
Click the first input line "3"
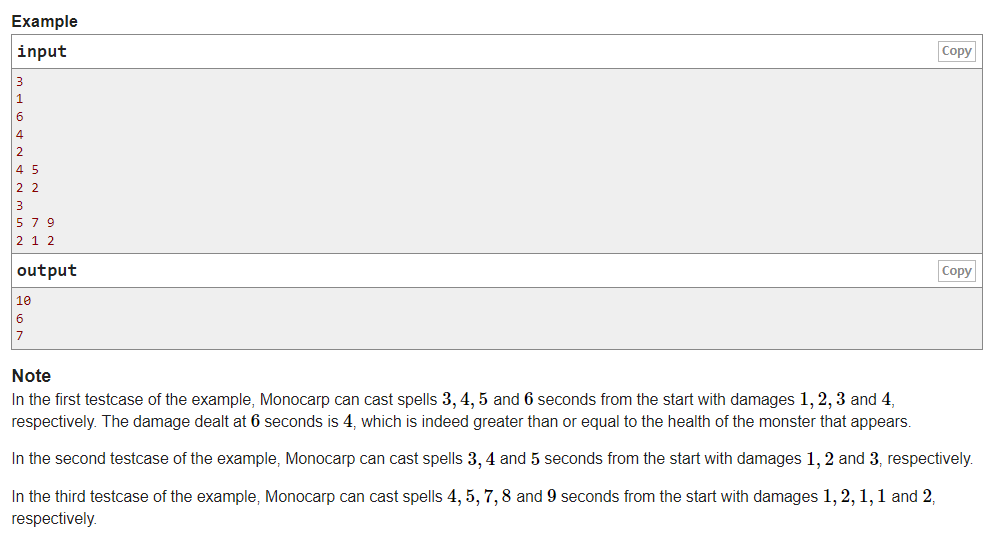[20, 80]
